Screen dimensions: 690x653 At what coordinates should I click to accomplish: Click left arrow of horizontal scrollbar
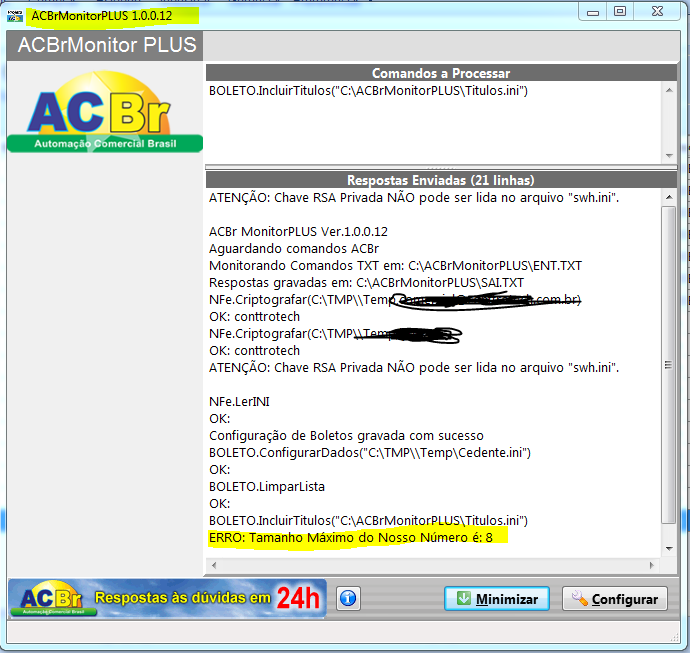coord(214,565)
